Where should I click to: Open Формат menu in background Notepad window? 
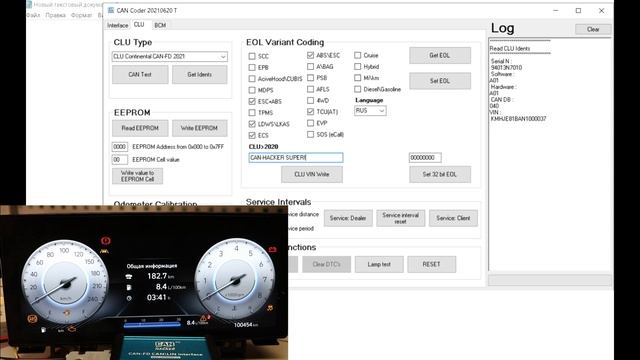click(81, 15)
